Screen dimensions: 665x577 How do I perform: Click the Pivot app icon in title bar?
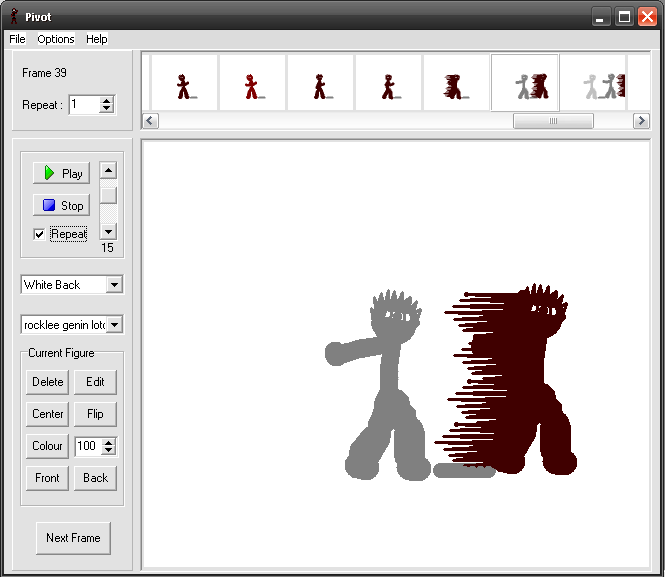[14, 16]
